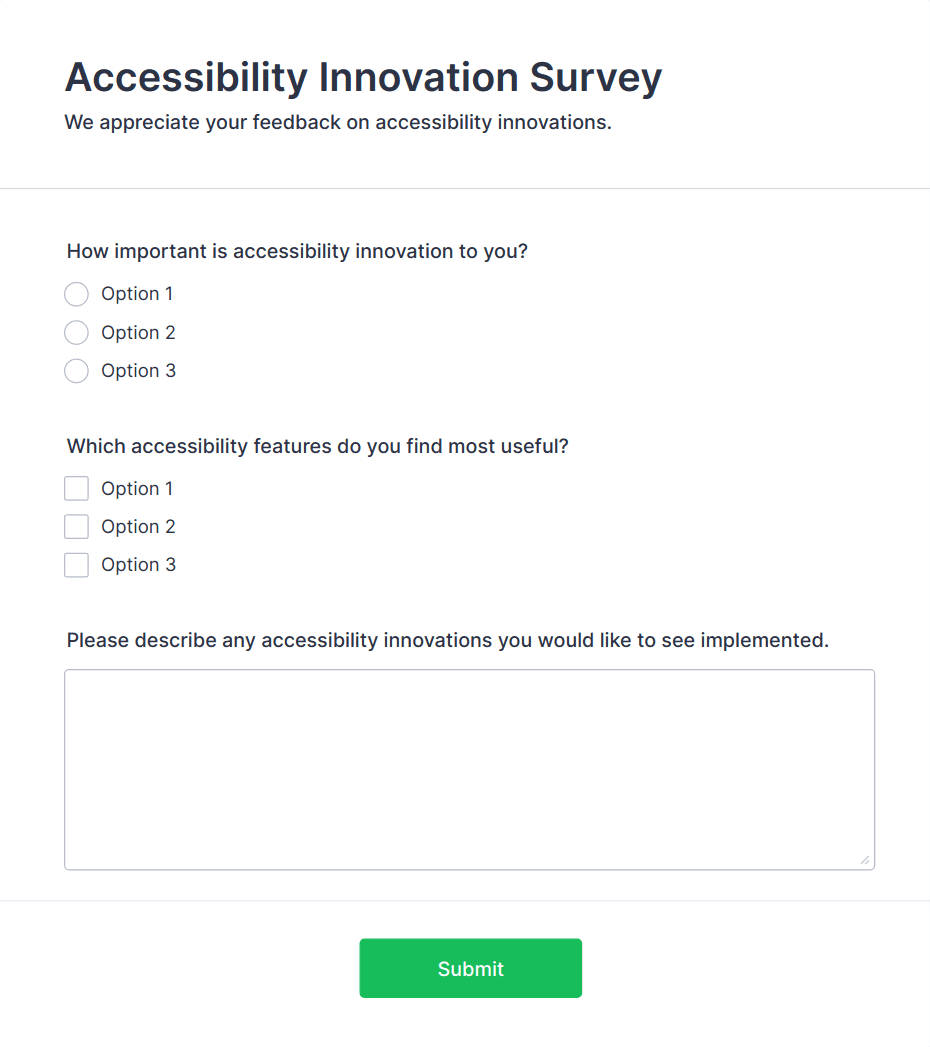Click the "Option 3" label text under importance question
The width and height of the screenshot is (930, 1047).
tap(138, 371)
